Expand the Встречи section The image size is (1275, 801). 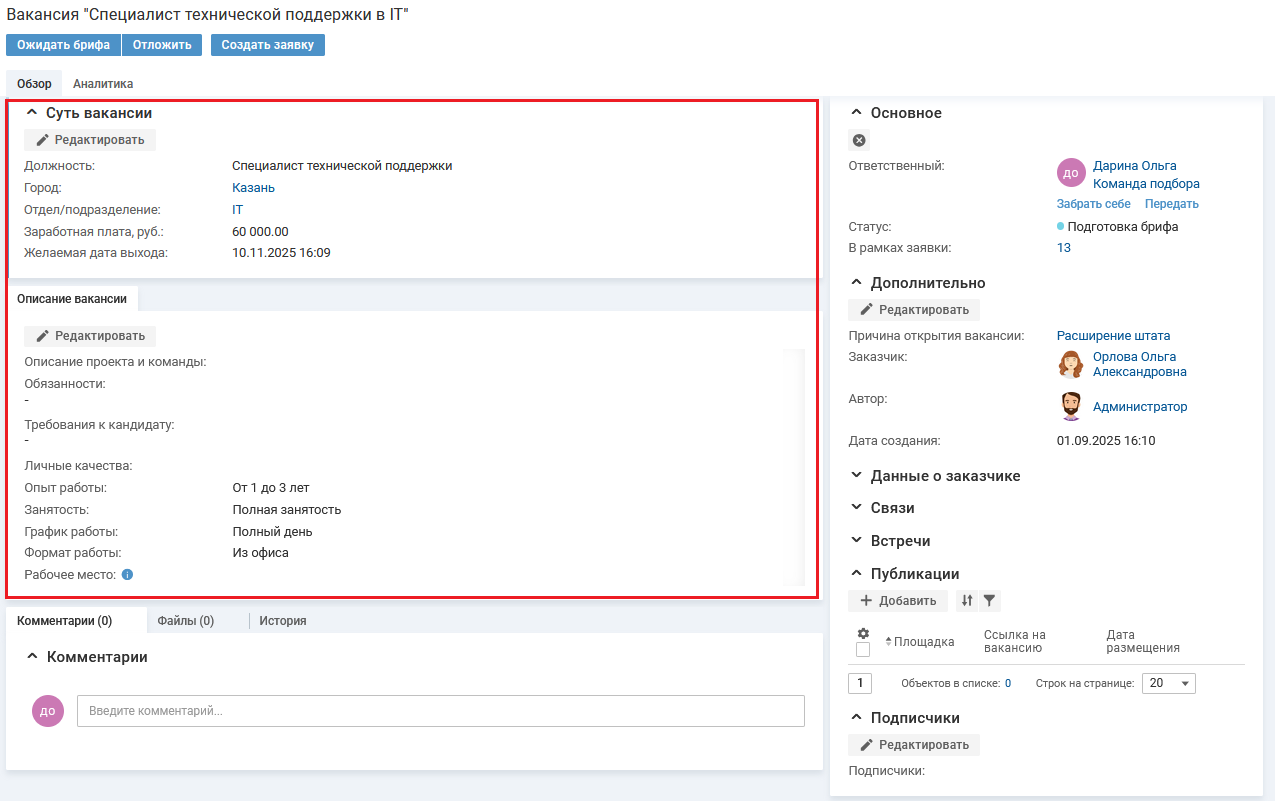900,541
